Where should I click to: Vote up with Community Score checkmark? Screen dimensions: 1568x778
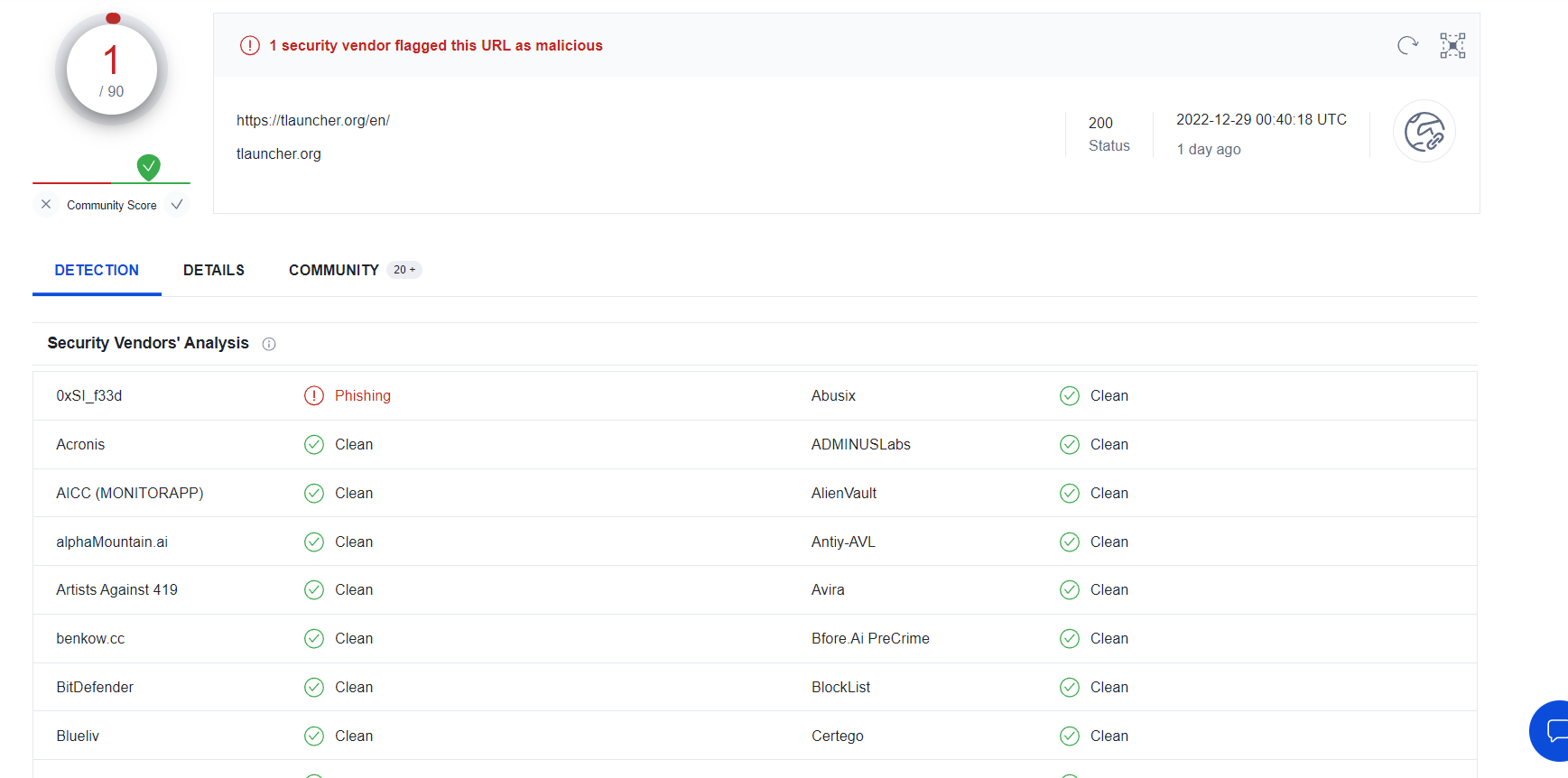pyautogui.click(x=177, y=205)
